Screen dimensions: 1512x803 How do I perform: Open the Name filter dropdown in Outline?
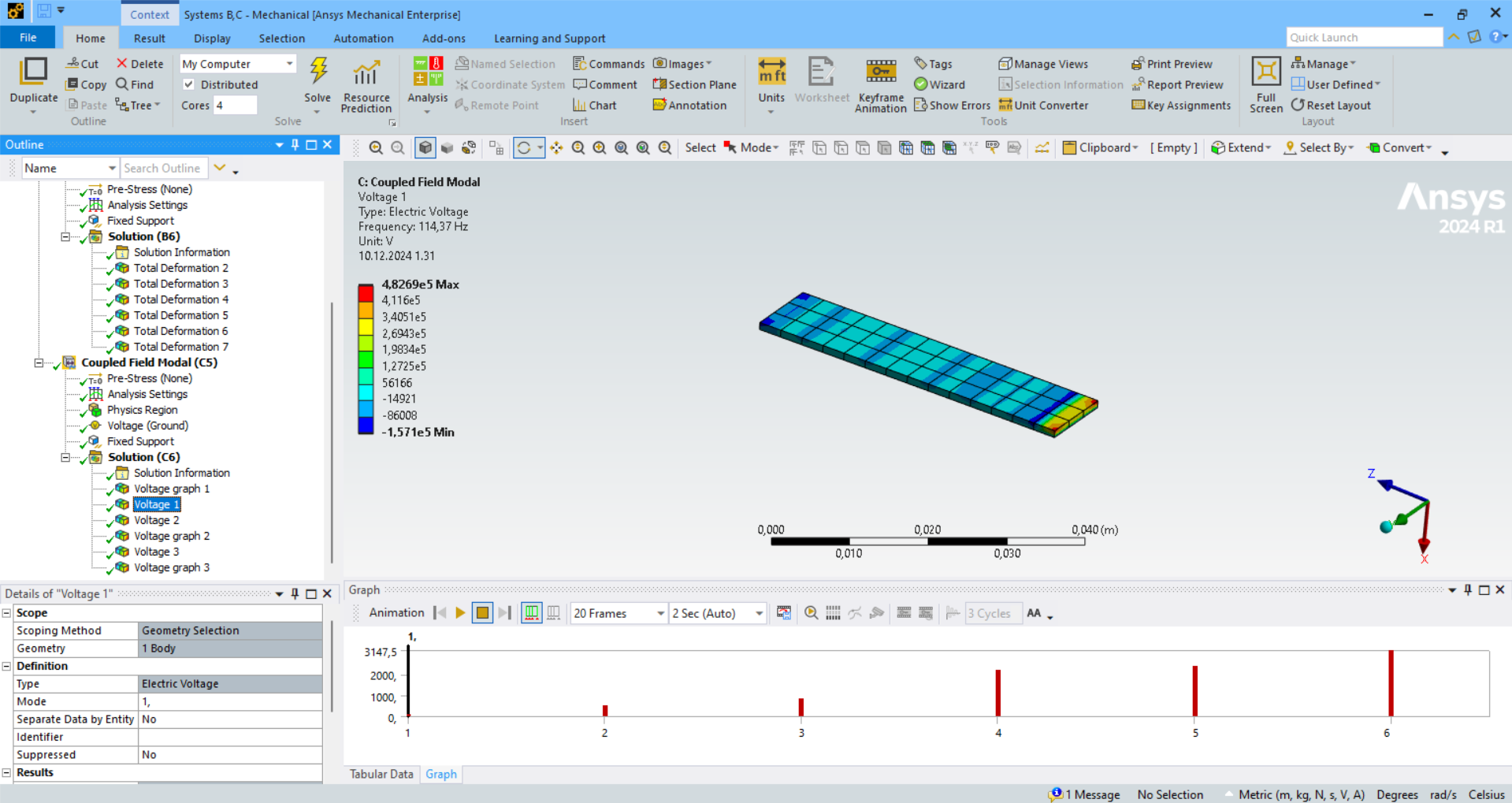point(69,168)
